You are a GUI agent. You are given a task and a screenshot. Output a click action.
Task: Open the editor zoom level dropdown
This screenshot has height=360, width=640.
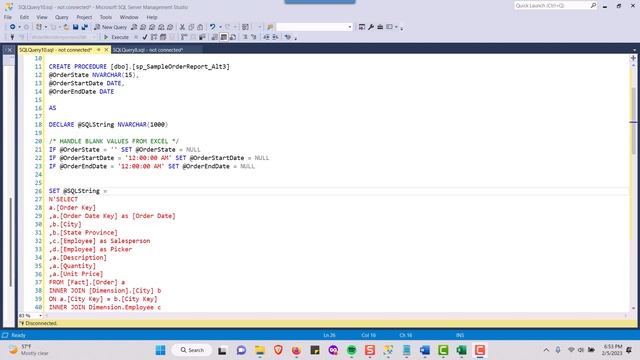tap(40, 316)
